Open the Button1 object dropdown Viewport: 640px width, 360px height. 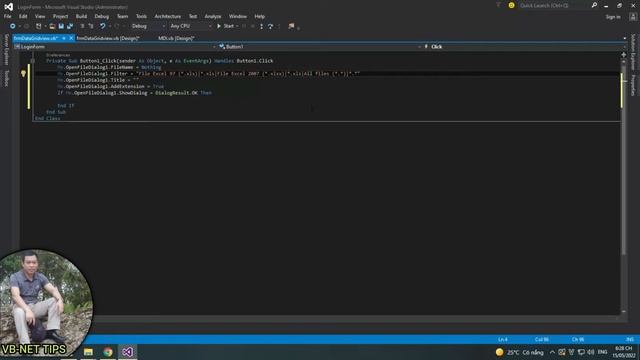(320, 47)
